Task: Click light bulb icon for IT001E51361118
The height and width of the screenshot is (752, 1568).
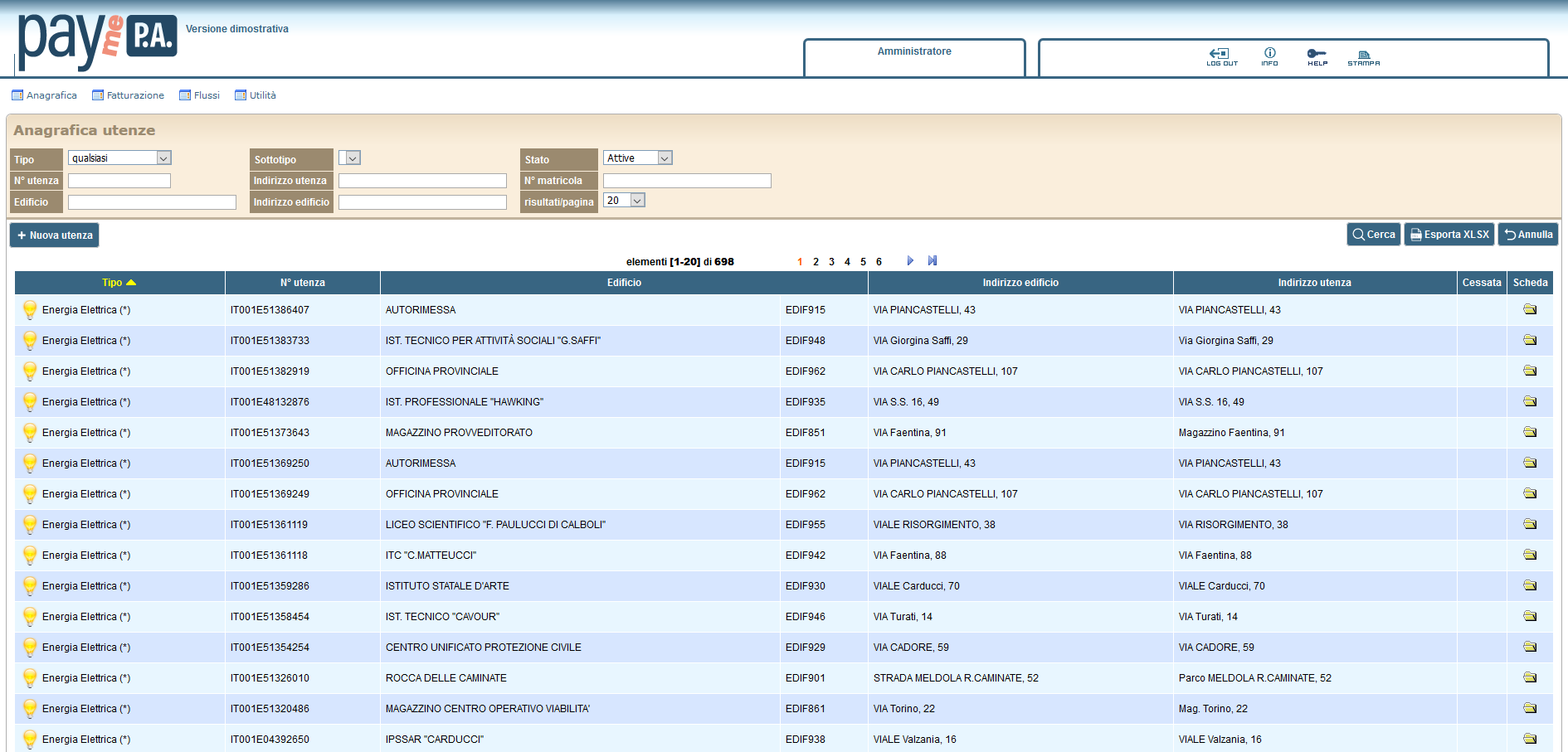Action: 30,556
